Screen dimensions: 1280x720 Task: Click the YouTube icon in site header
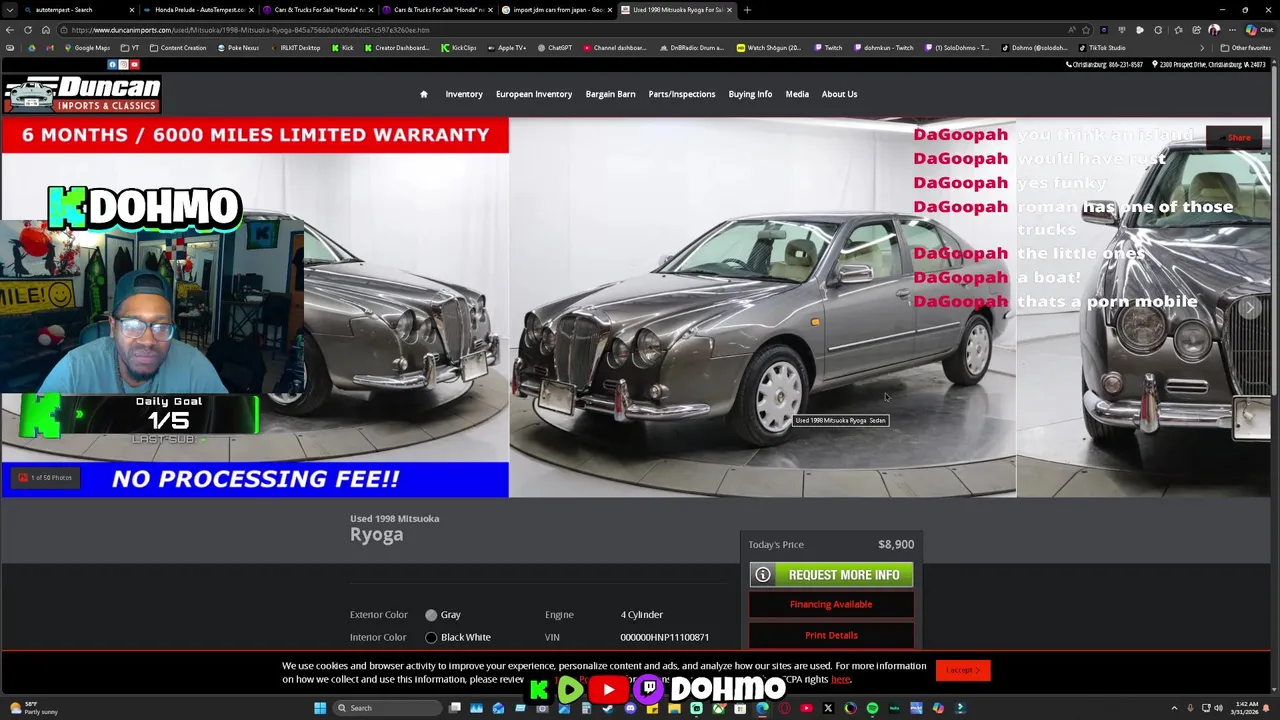(x=135, y=65)
